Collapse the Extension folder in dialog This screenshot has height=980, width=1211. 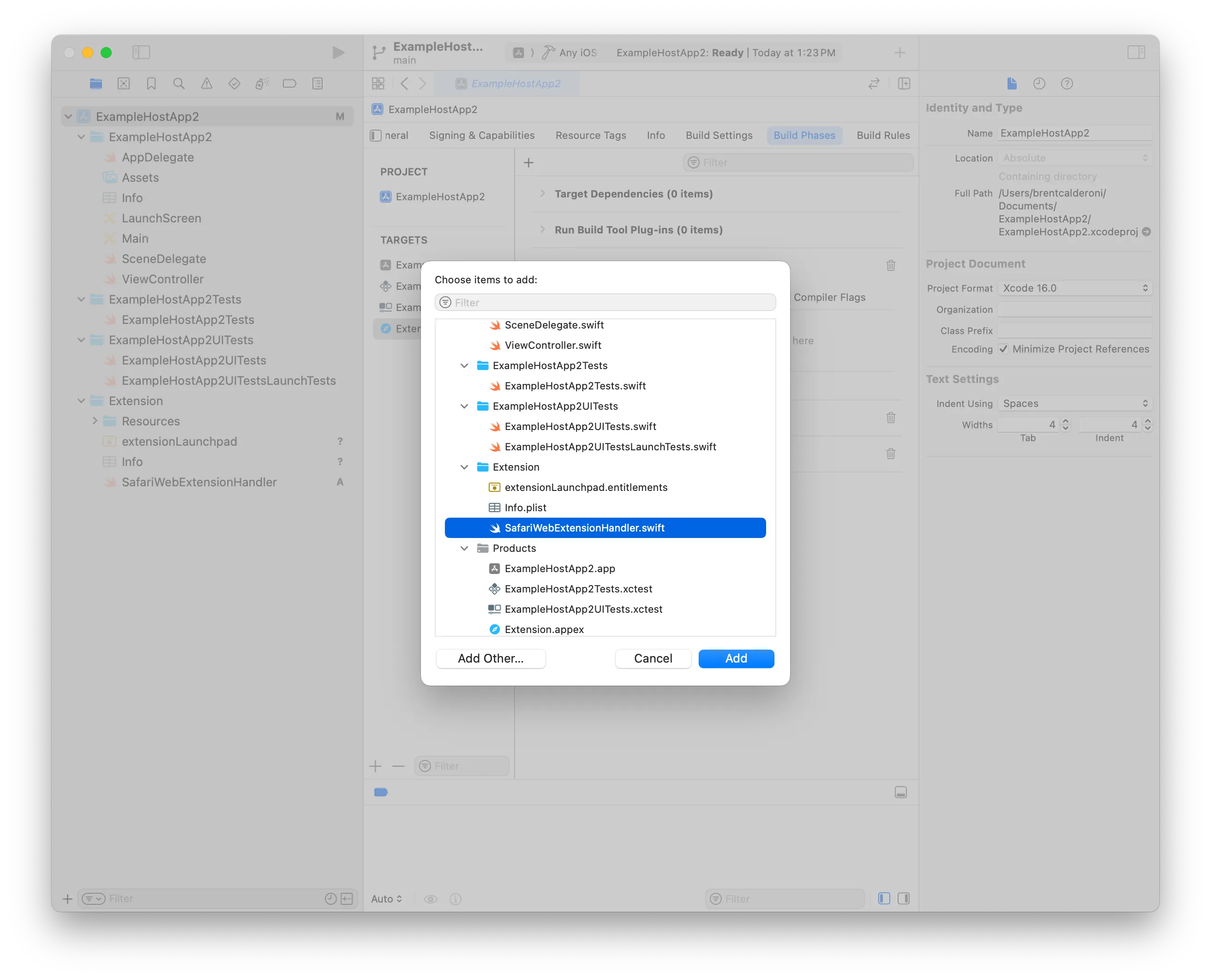(464, 467)
